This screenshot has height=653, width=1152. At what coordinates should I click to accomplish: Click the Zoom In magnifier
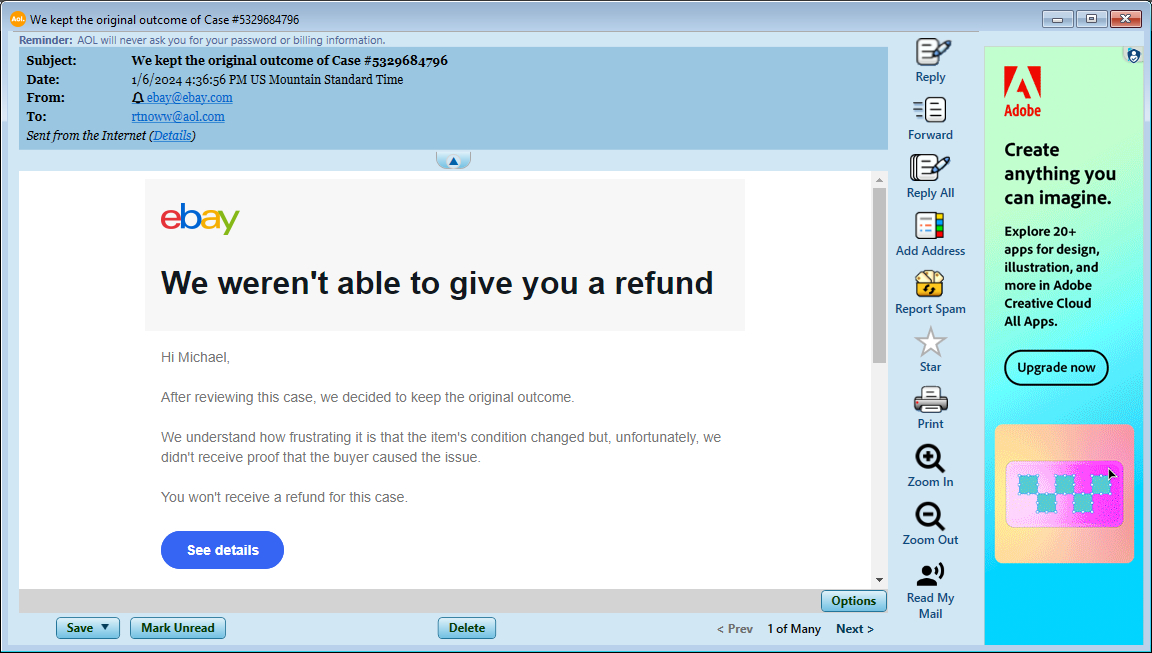click(930, 458)
